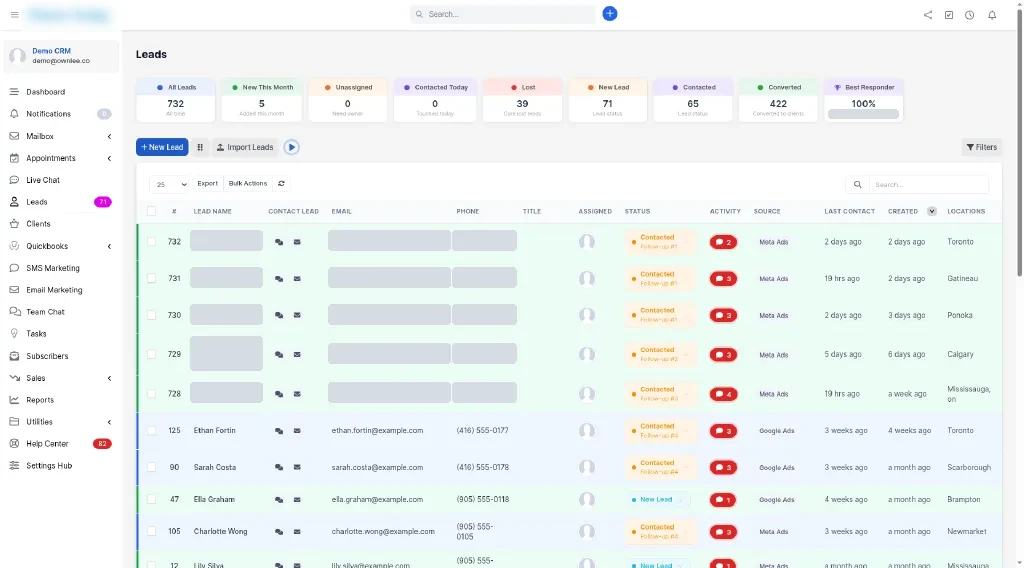The image size is (1024, 568).
Task: Click the email icon for Ethan Fortin
Action: point(297,431)
